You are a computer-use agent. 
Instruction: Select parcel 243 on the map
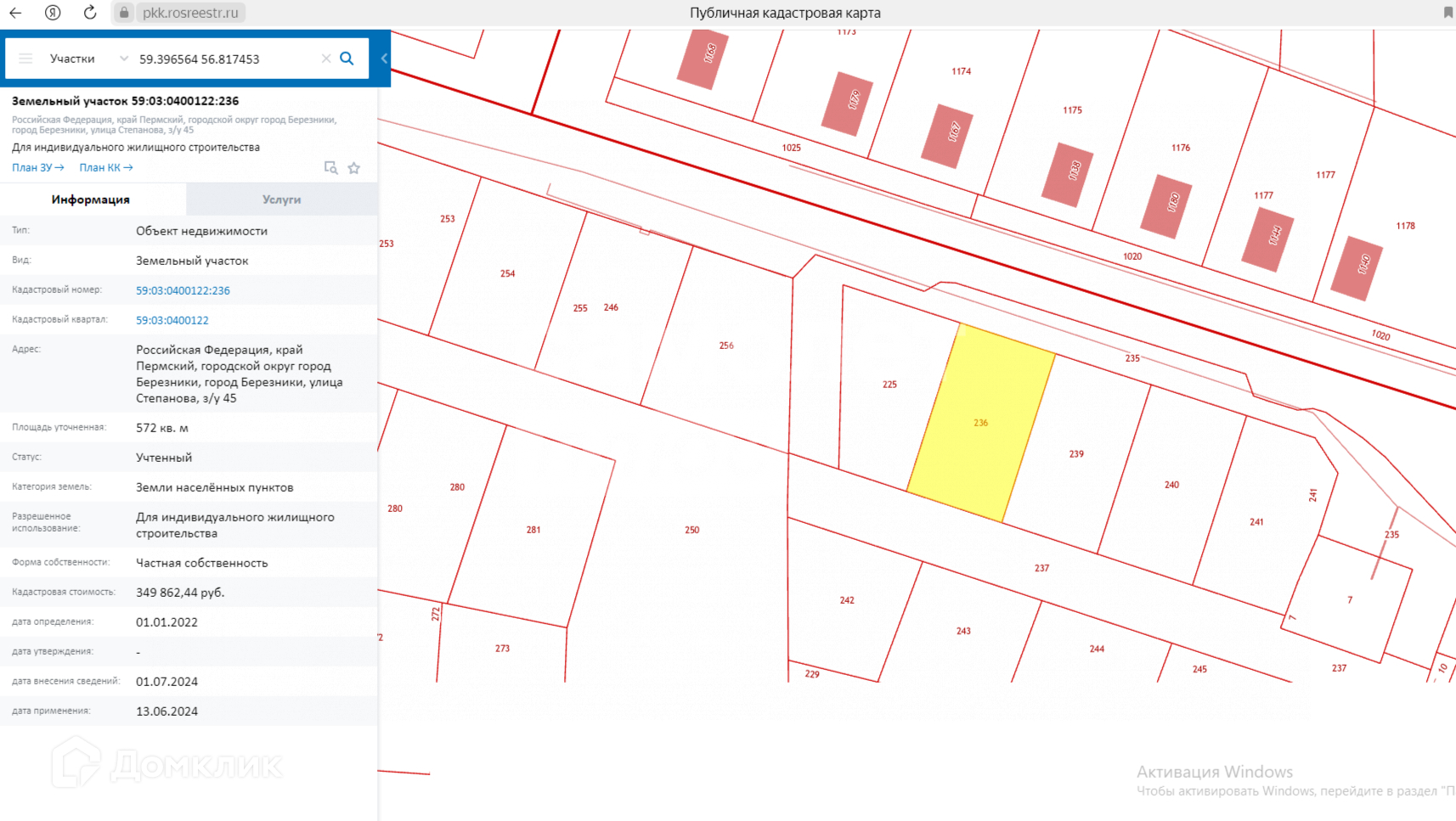tap(963, 631)
